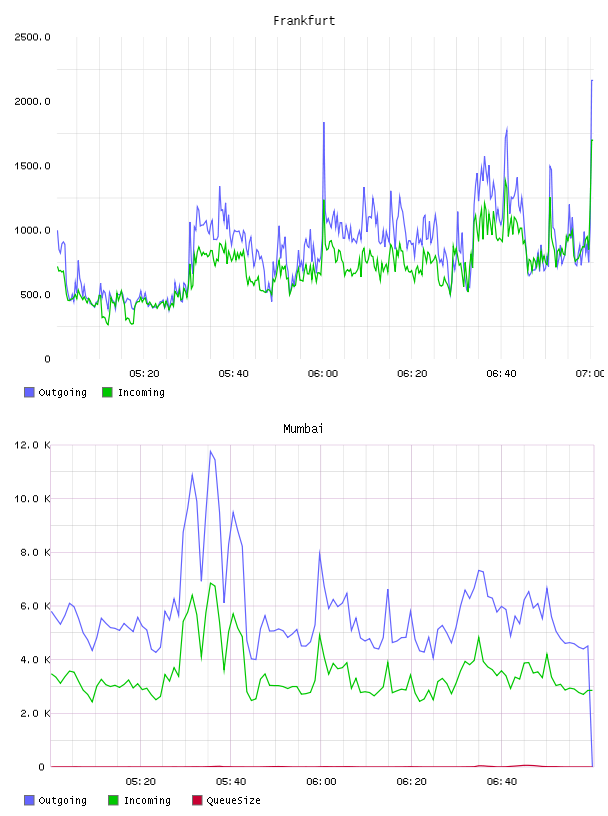Click the Outgoing legend label in Mumbai chart

coord(62,800)
